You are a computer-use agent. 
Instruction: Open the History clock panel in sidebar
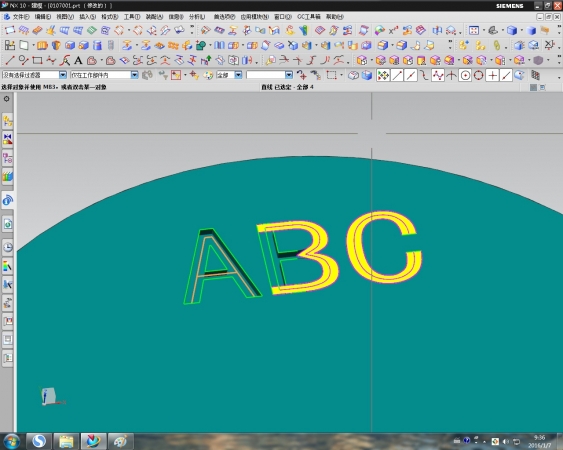pyautogui.click(x=8, y=247)
